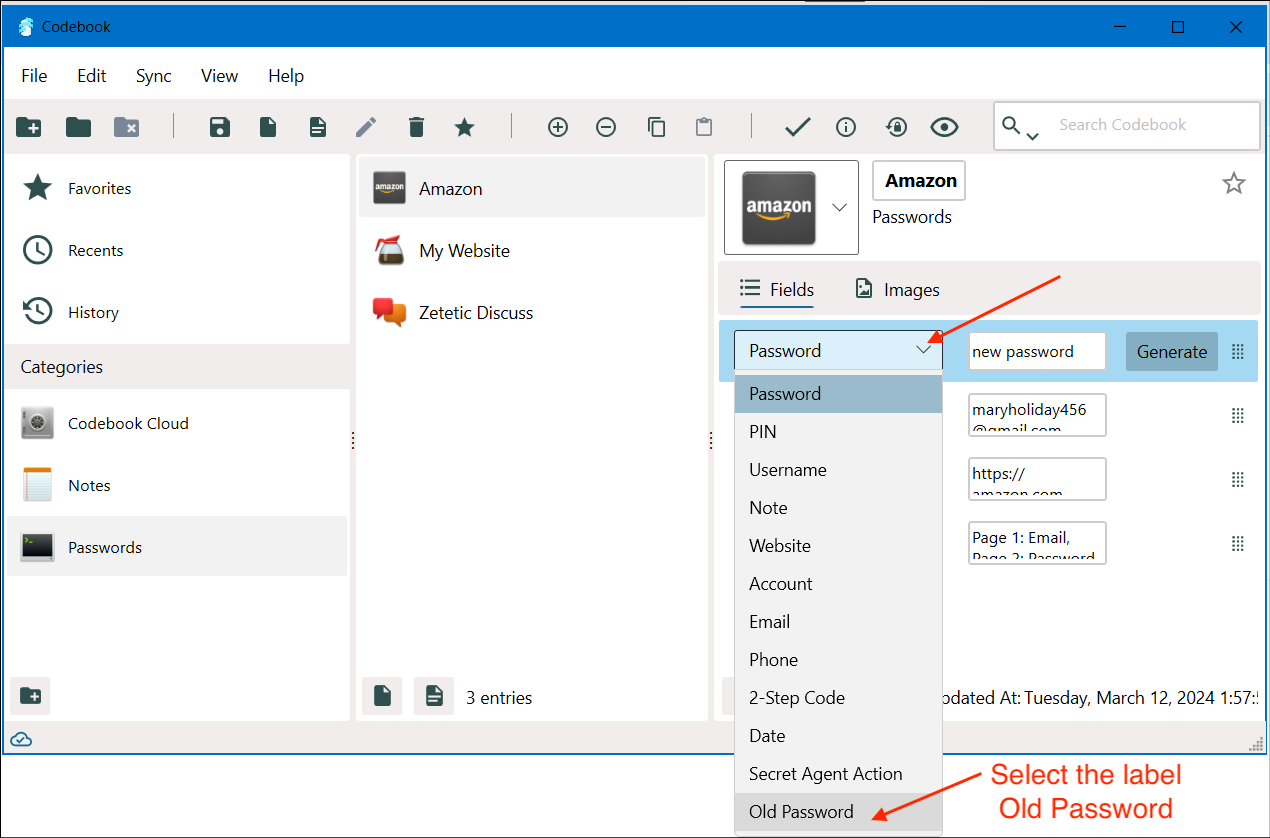Click add category icon at sidebar bottom
Screen dimensions: 1270x838
30,696
